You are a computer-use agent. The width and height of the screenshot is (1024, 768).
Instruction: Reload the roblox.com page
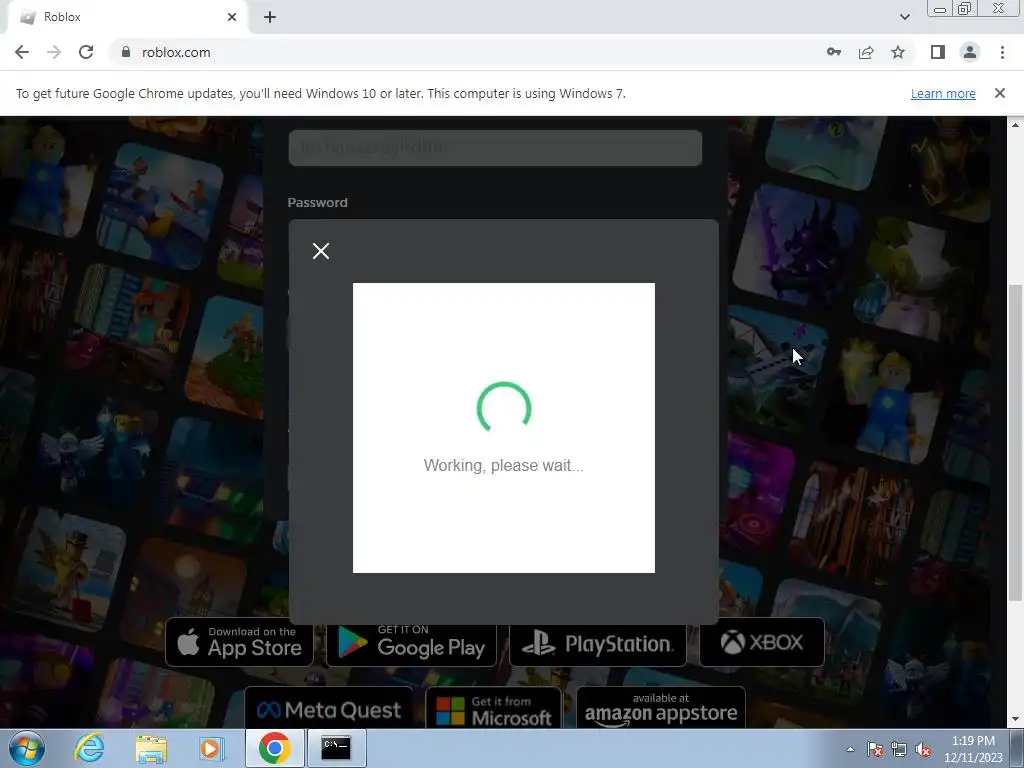pos(86,52)
